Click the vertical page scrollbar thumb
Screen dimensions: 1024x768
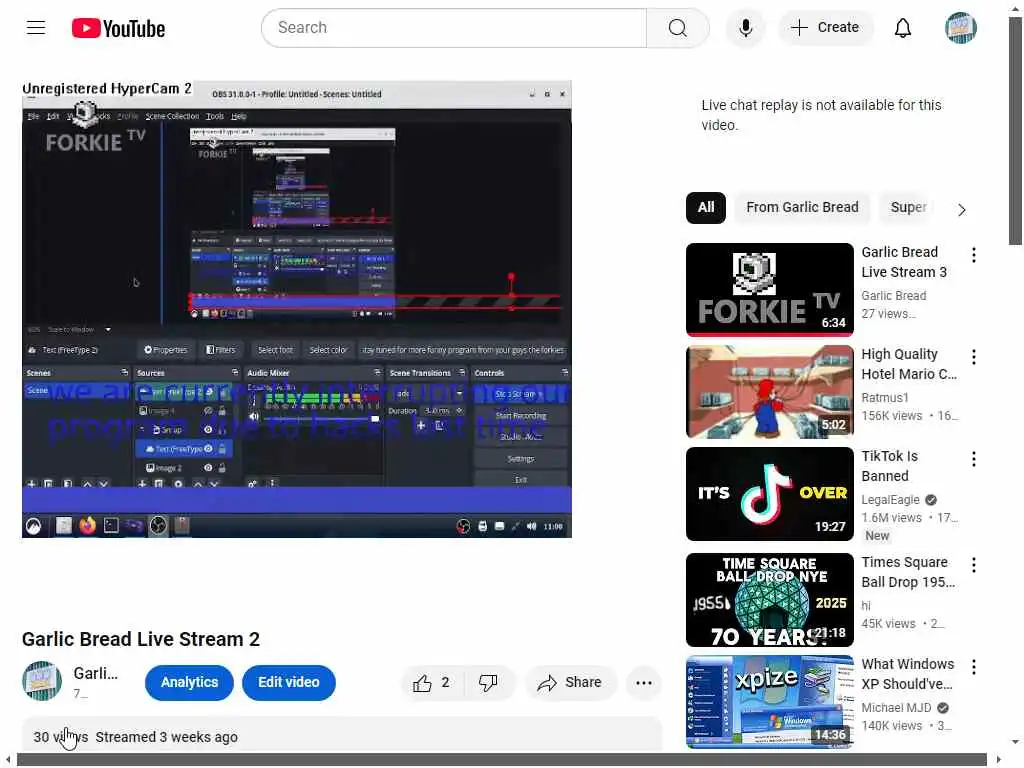tap(1016, 131)
